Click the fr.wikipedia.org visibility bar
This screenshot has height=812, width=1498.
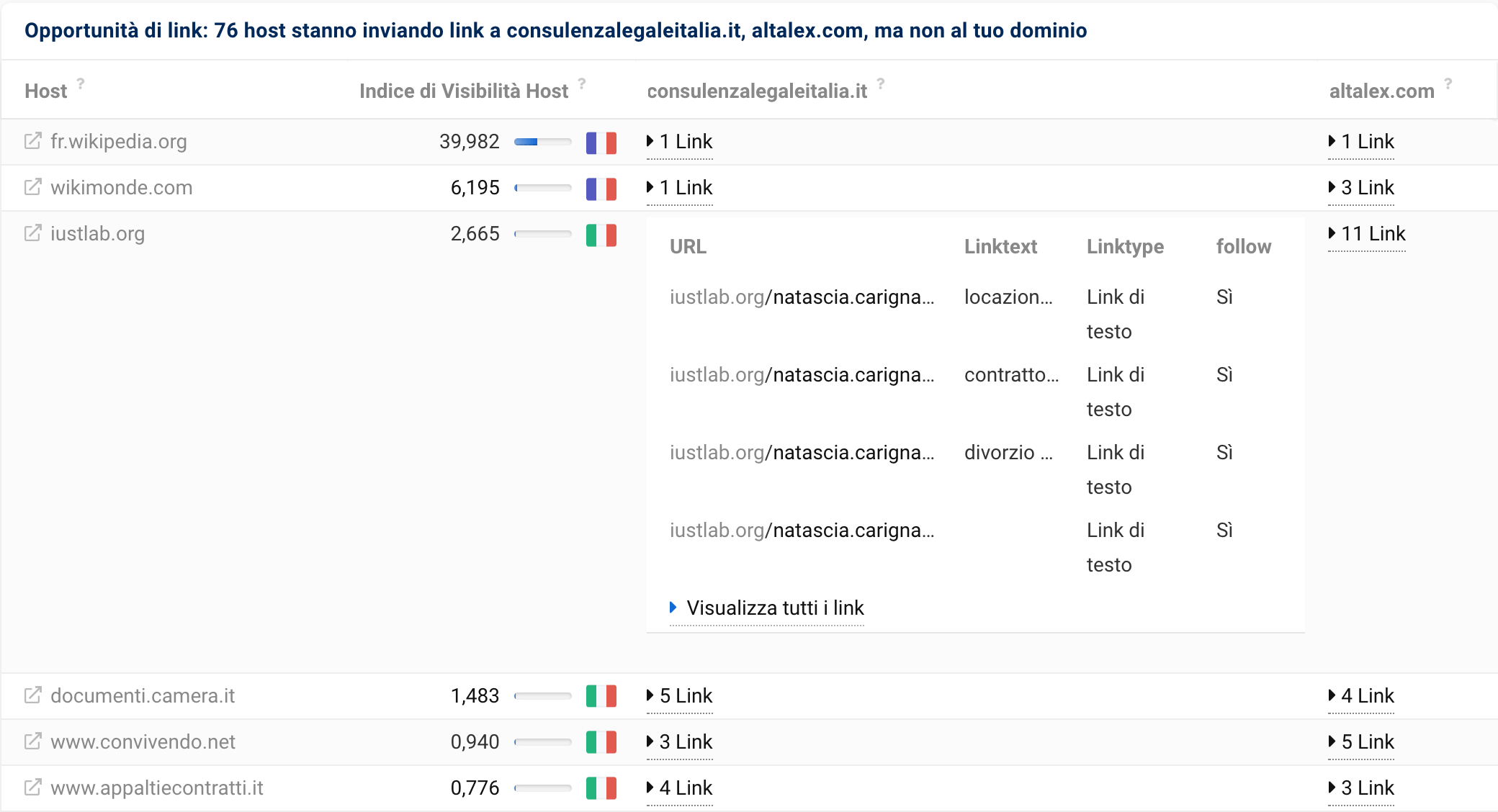543,142
